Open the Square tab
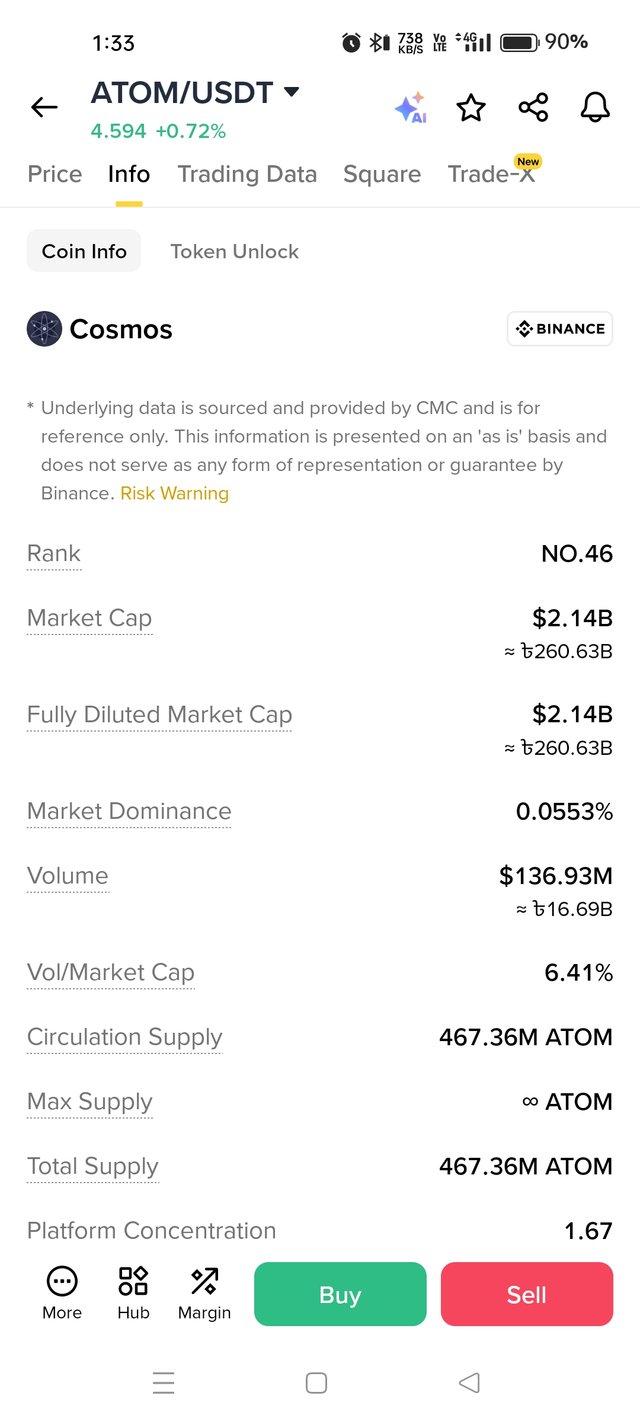 (382, 174)
